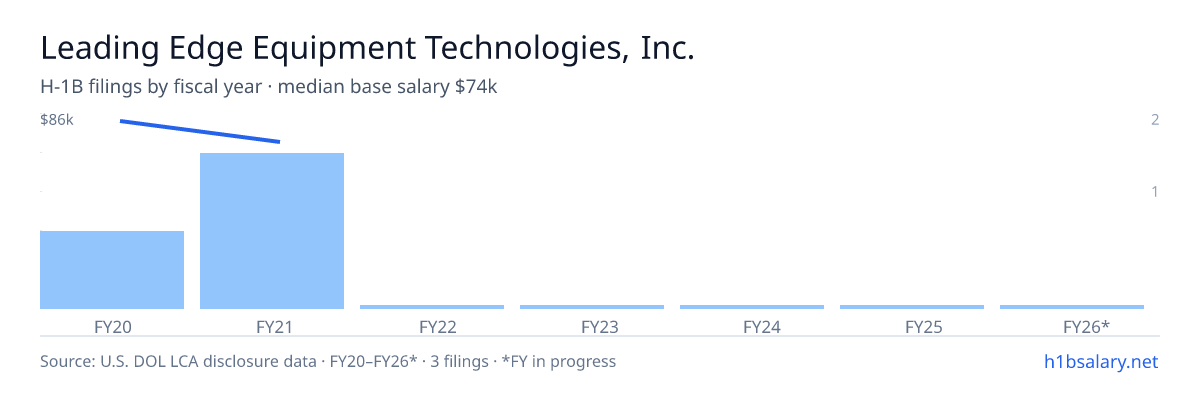Screen dimensions: 1200x400
Task: Click the FY20 axis label
Action: coord(112,326)
